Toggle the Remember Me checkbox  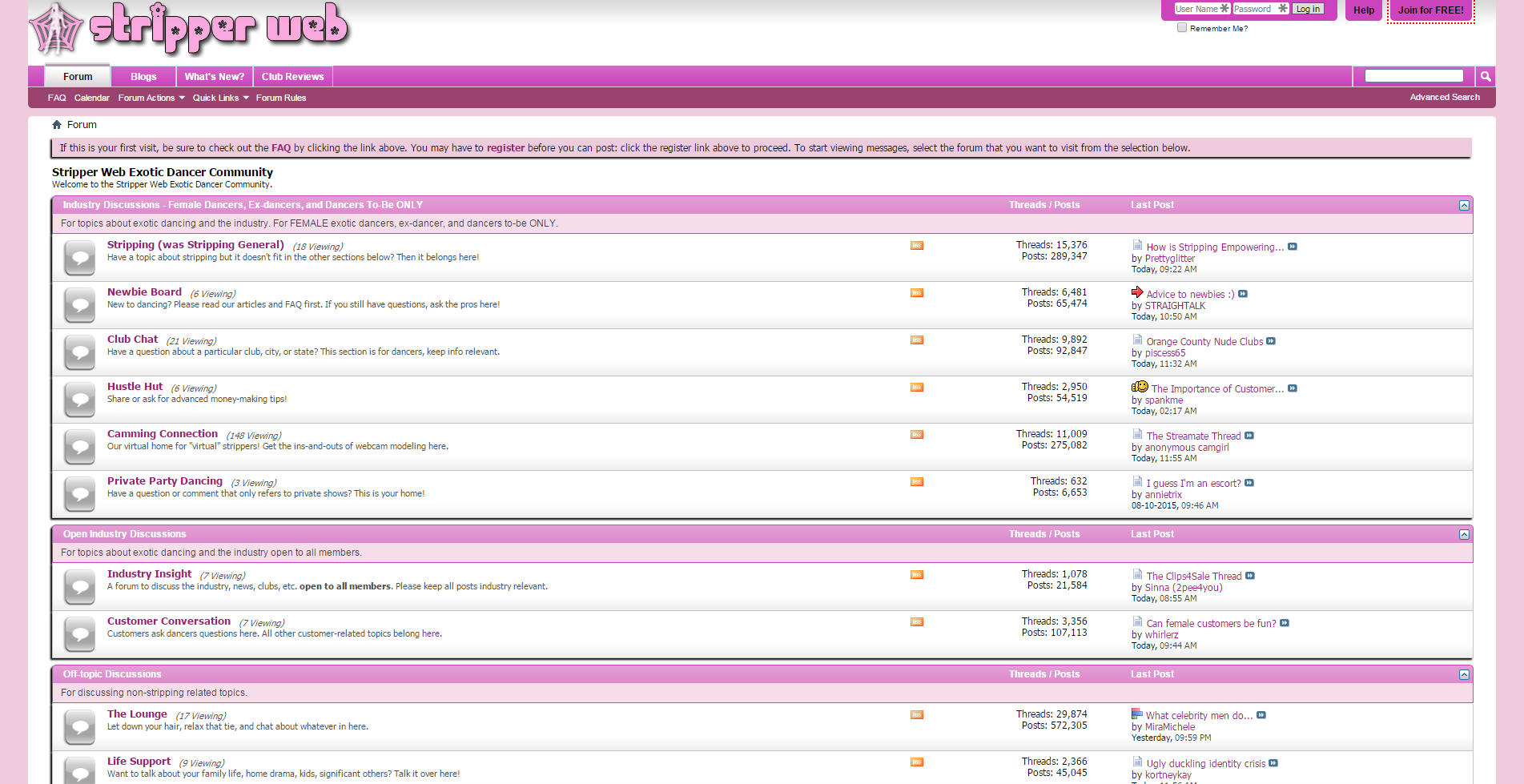[x=1181, y=27]
